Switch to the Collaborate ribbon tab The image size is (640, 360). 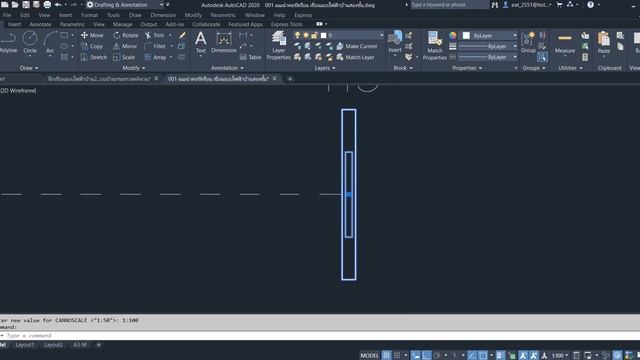click(x=206, y=24)
